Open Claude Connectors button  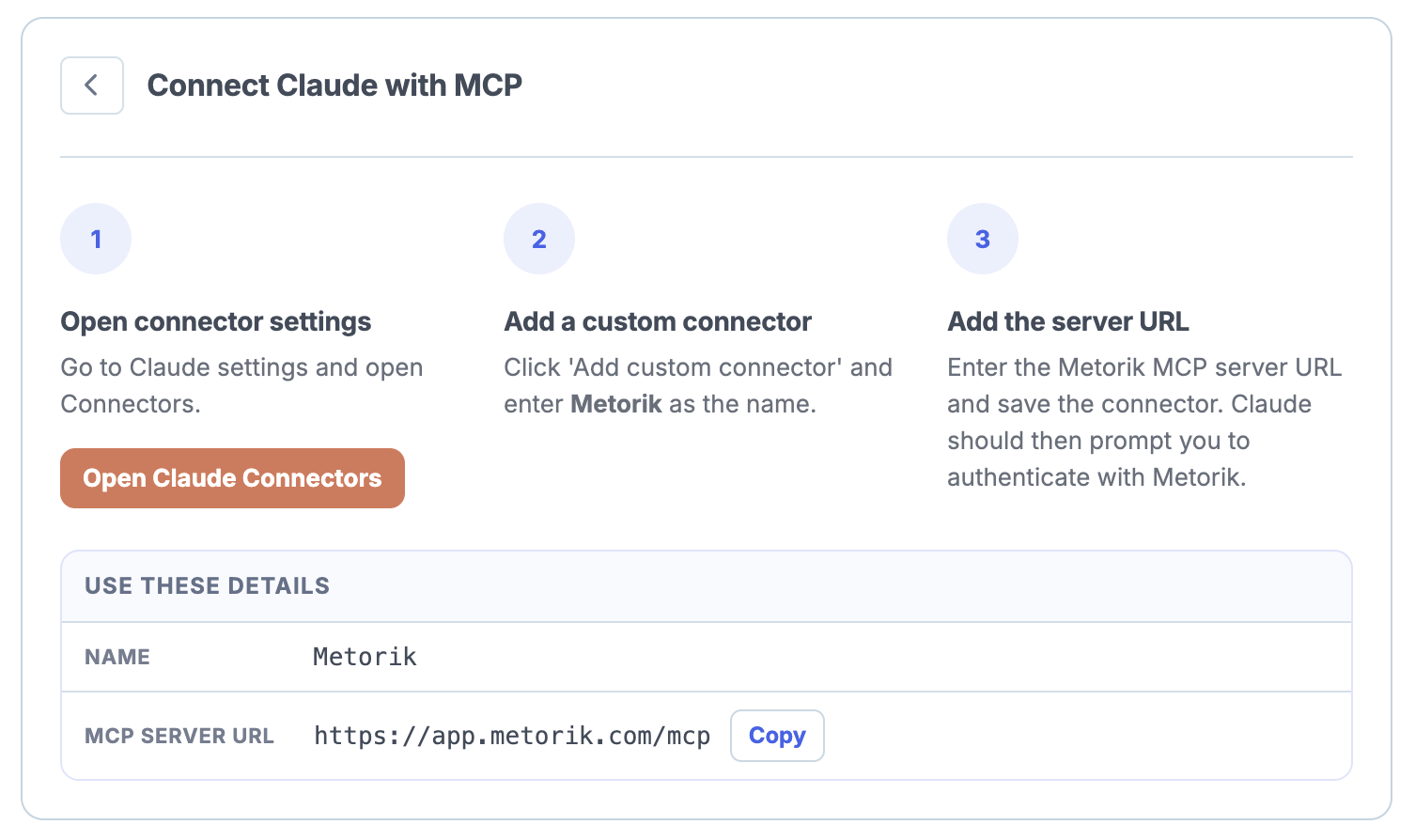(232, 478)
